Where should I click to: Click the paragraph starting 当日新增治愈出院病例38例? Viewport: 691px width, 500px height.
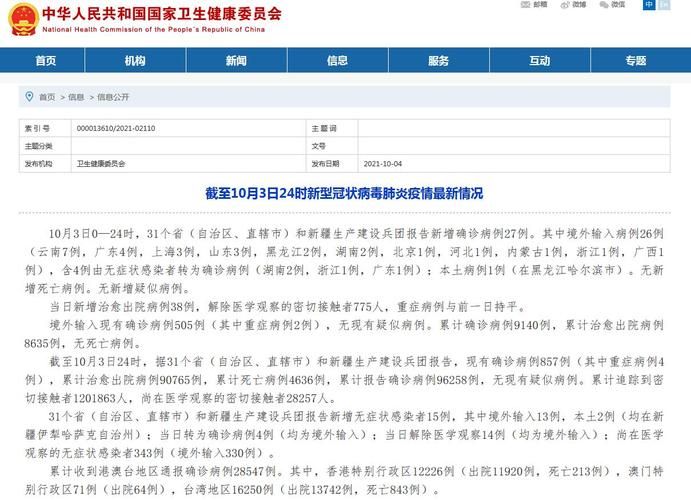288,307
